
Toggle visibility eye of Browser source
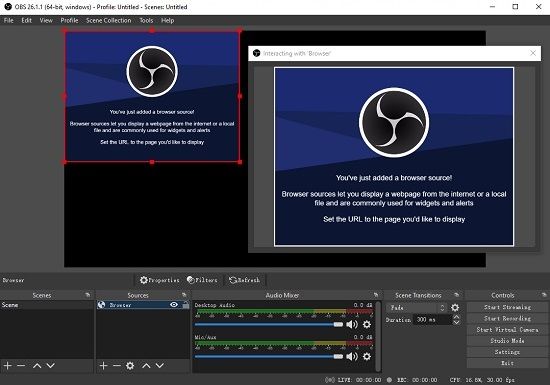[x=174, y=305]
